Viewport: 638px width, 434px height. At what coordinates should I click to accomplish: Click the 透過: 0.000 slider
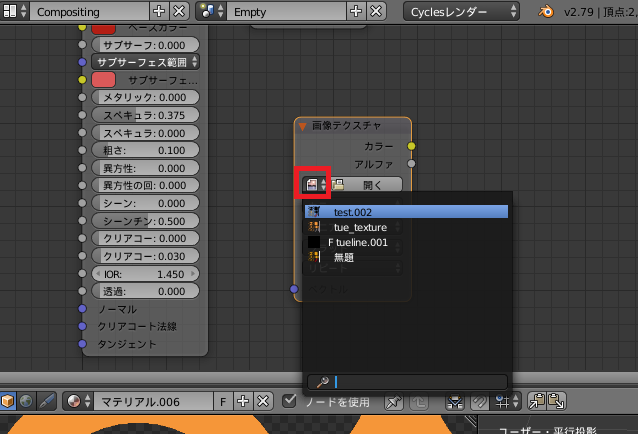click(x=146, y=291)
